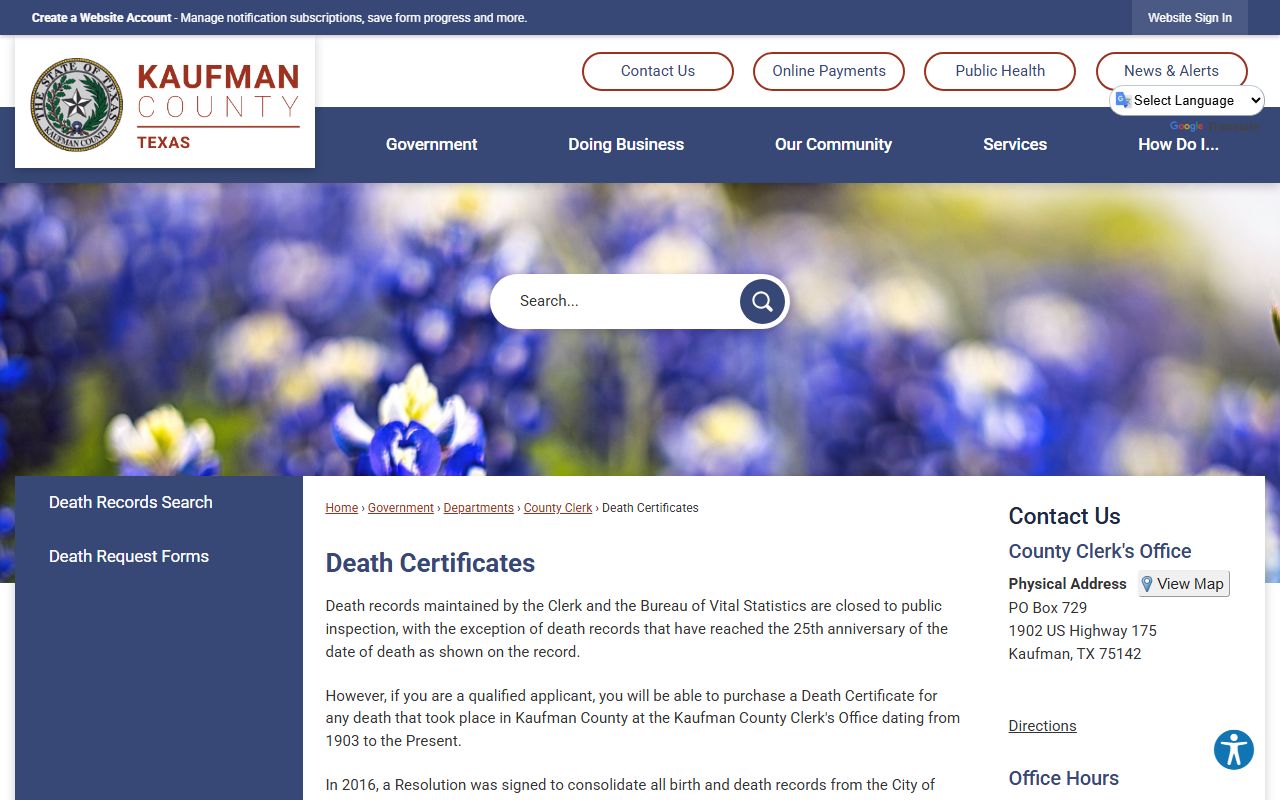The height and width of the screenshot is (800, 1280).
Task: Open Death Records Search sidebar item
Action: (x=131, y=502)
